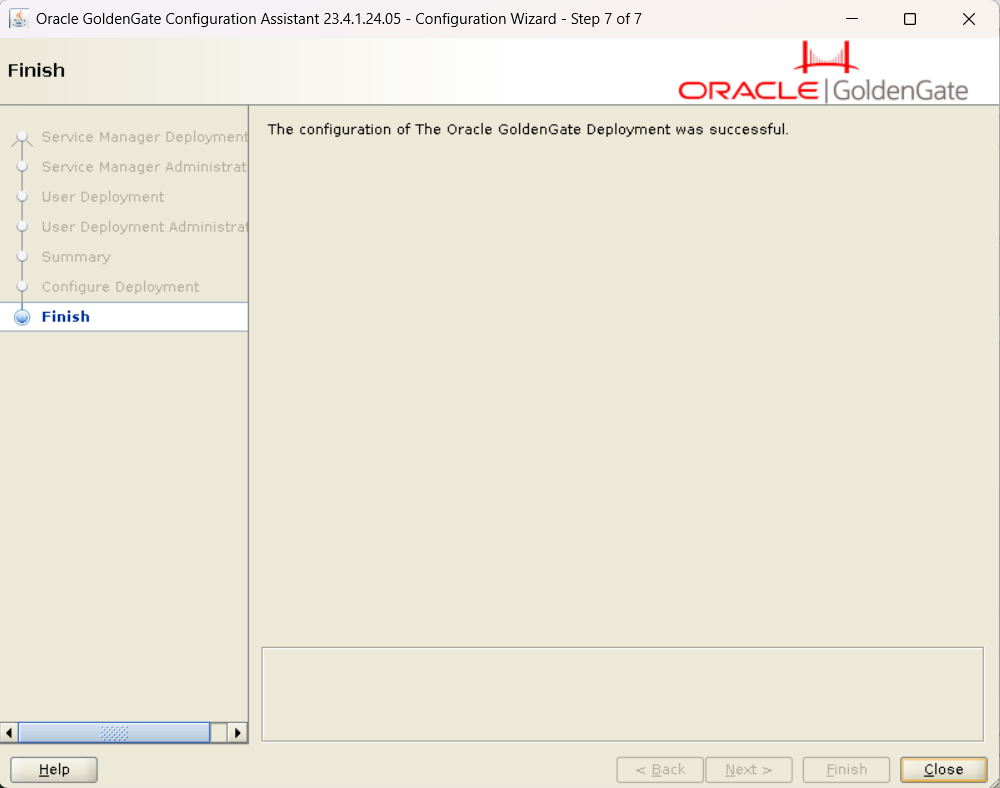Click the Service Manager Deployment step node icon
The height and width of the screenshot is (788, 1000).
22,138
